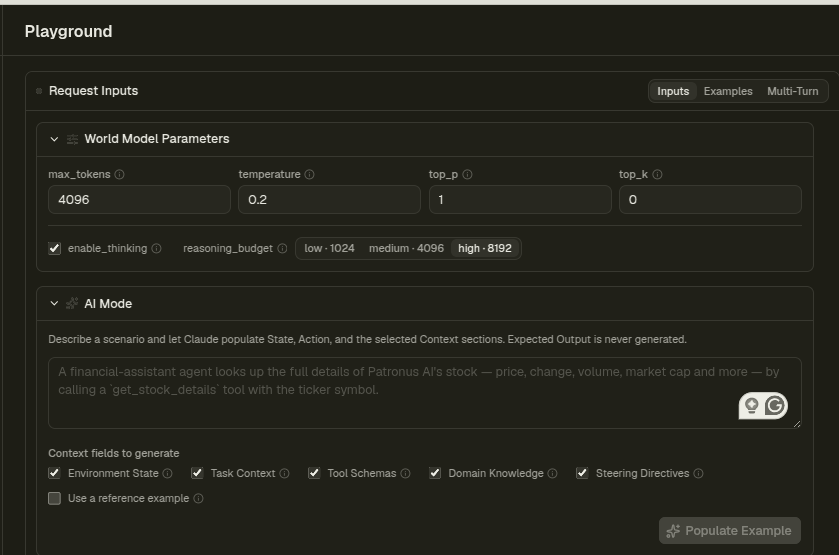Image resolution: width=839 pixels, height=555 pixels.
Task: Open the Environment State info icon
Action: [x=167, y=473]
